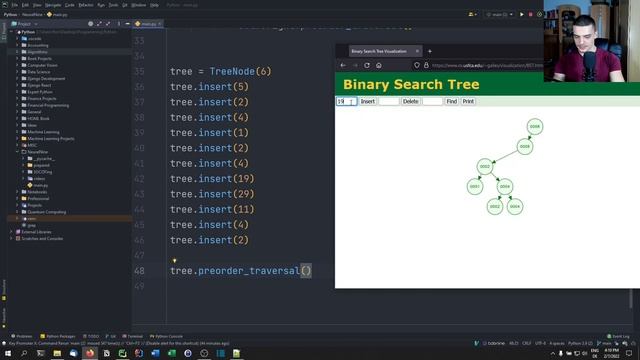Screen dimensions: 640x360
Task: Stop the running process with the red square
Action: tap(531, 14)
